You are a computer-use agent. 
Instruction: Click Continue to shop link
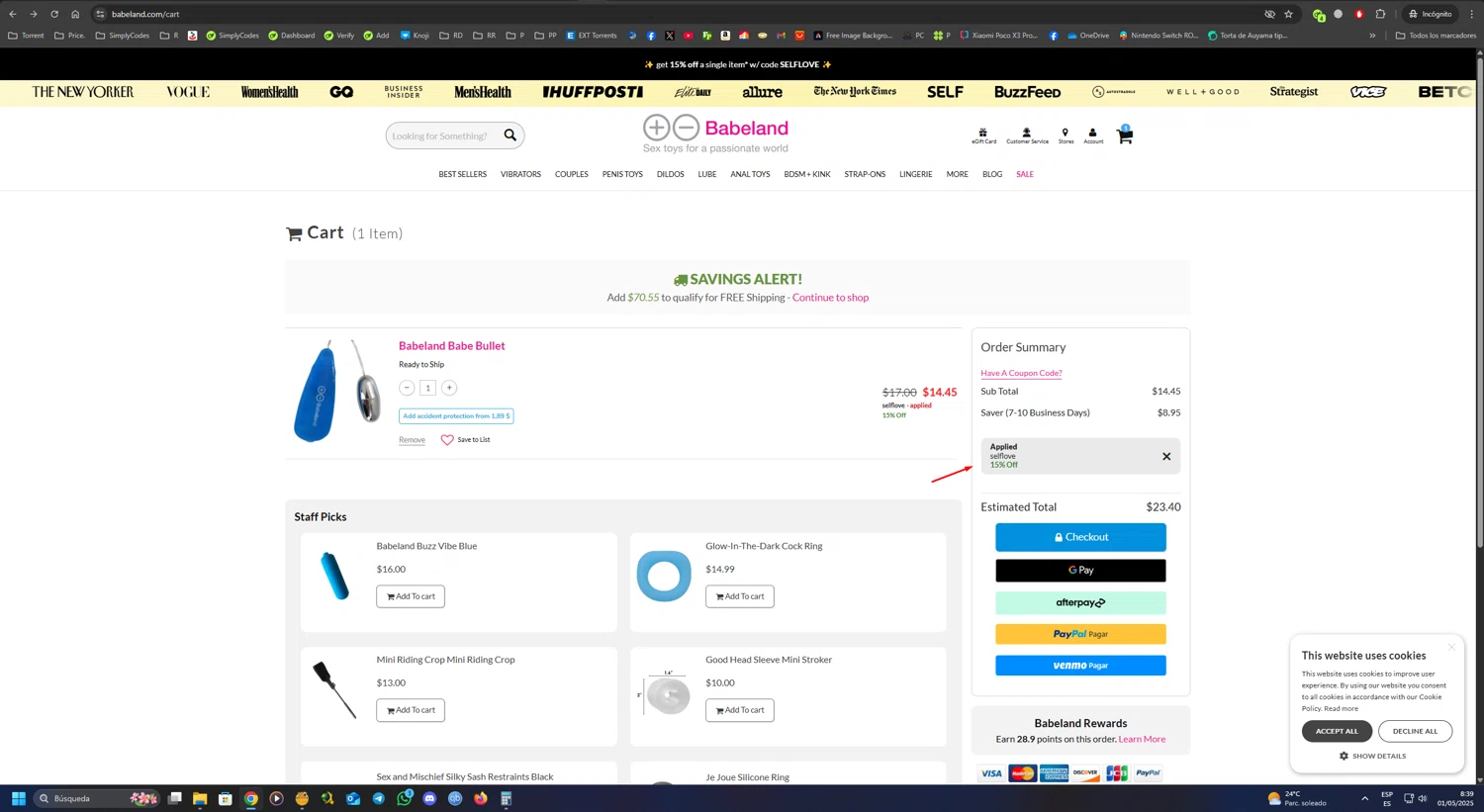coord(830,298)
